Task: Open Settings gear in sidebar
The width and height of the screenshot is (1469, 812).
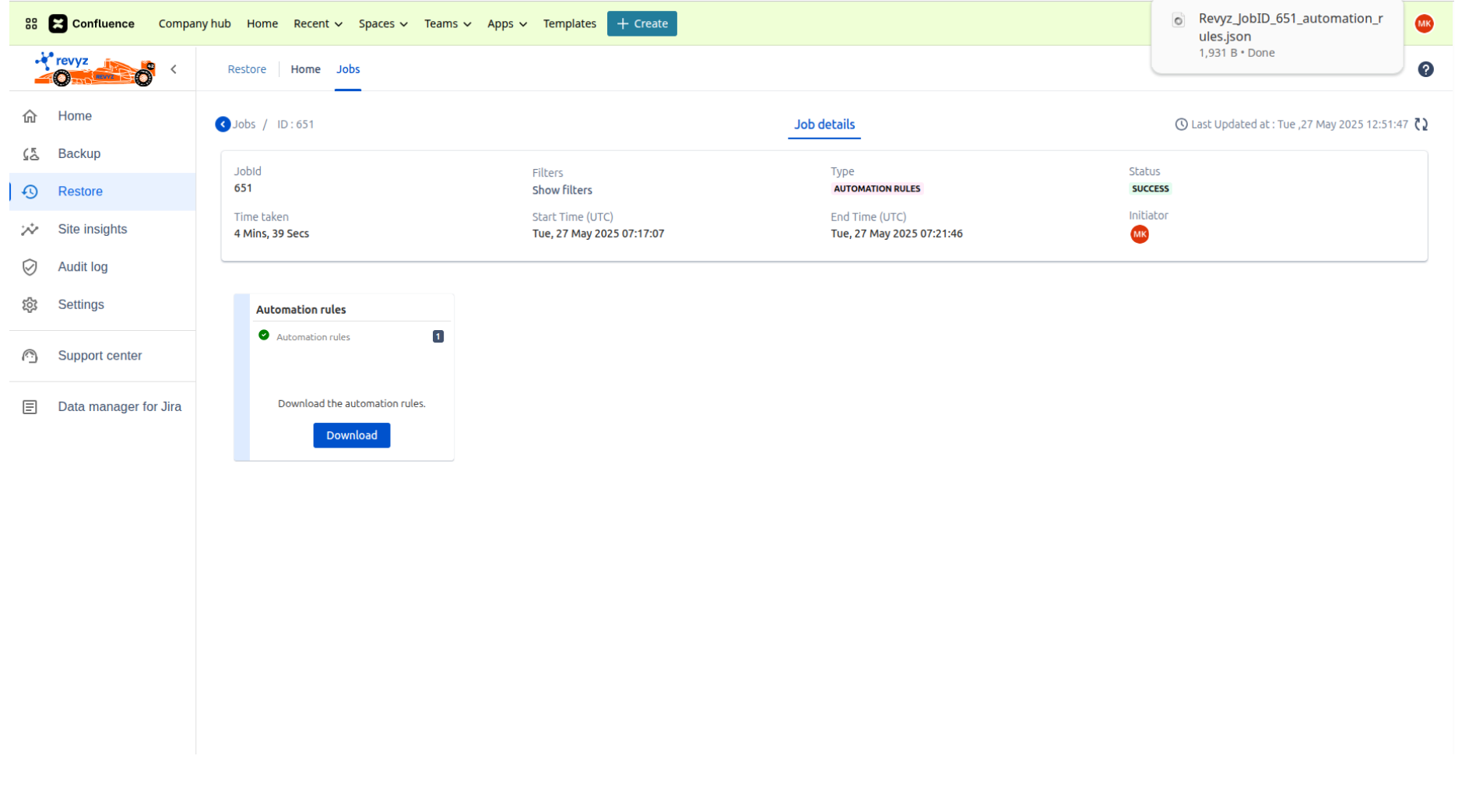Action: (x=30, y=305)
